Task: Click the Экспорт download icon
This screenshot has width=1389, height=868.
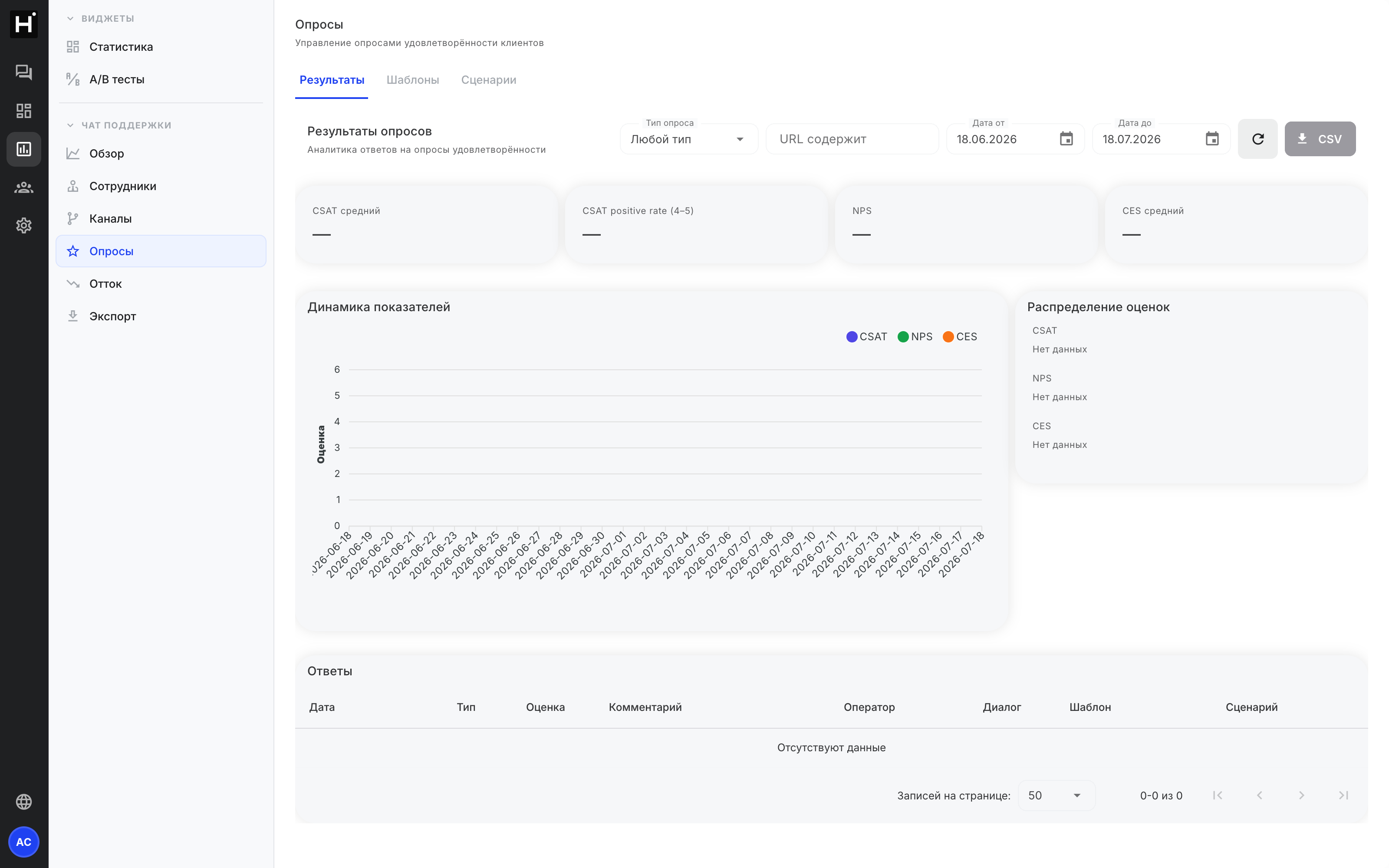Action: (x=73, y=316)
